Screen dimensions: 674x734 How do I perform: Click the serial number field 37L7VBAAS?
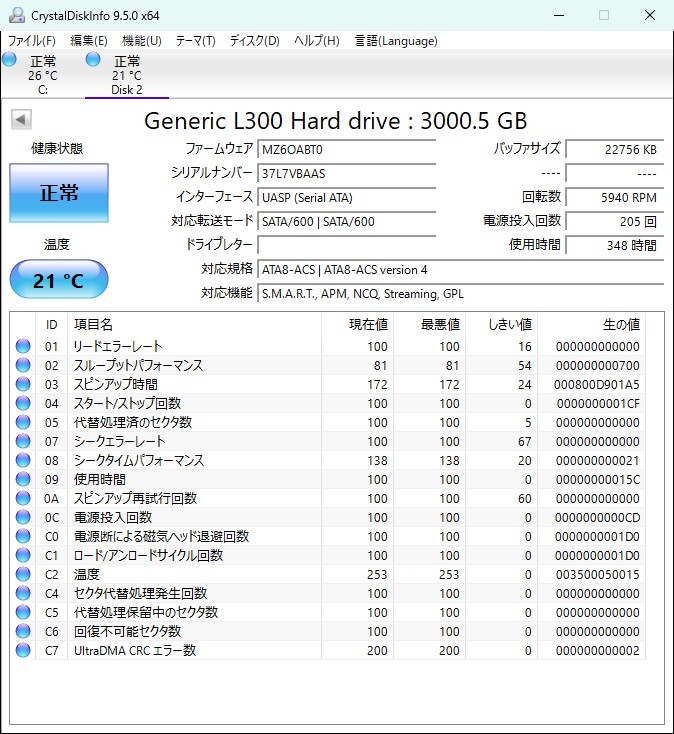(x=346, y=174)
